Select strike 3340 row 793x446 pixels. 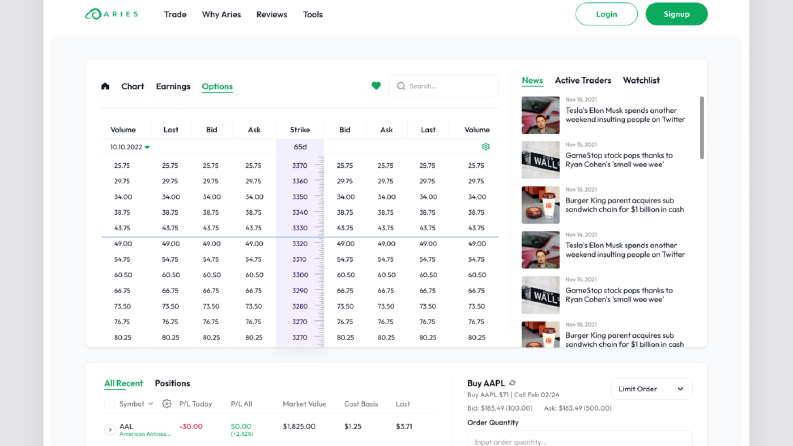click(x=300, y=212)
